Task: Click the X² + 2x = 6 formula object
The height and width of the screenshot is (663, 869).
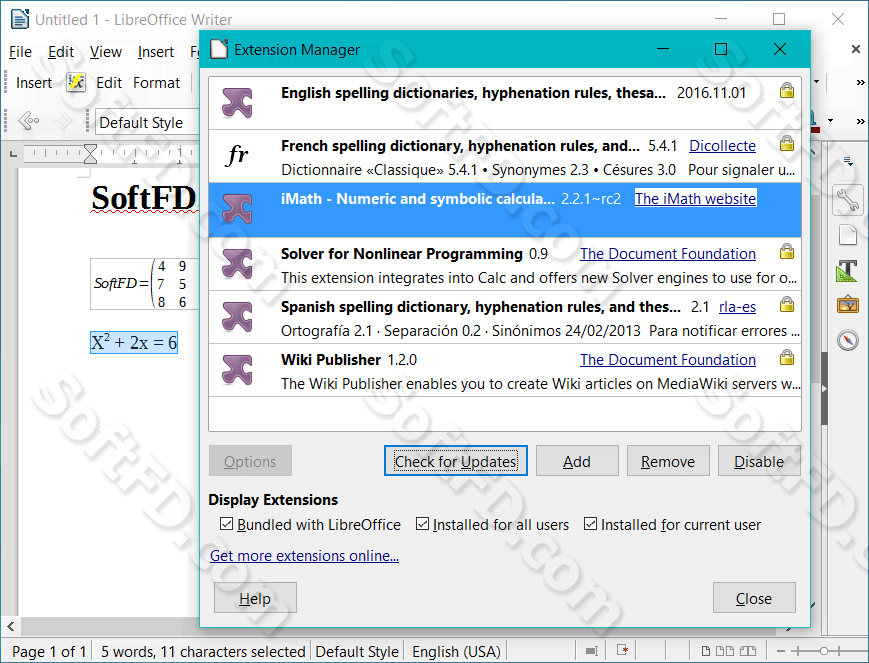Action: coord(134,342)
